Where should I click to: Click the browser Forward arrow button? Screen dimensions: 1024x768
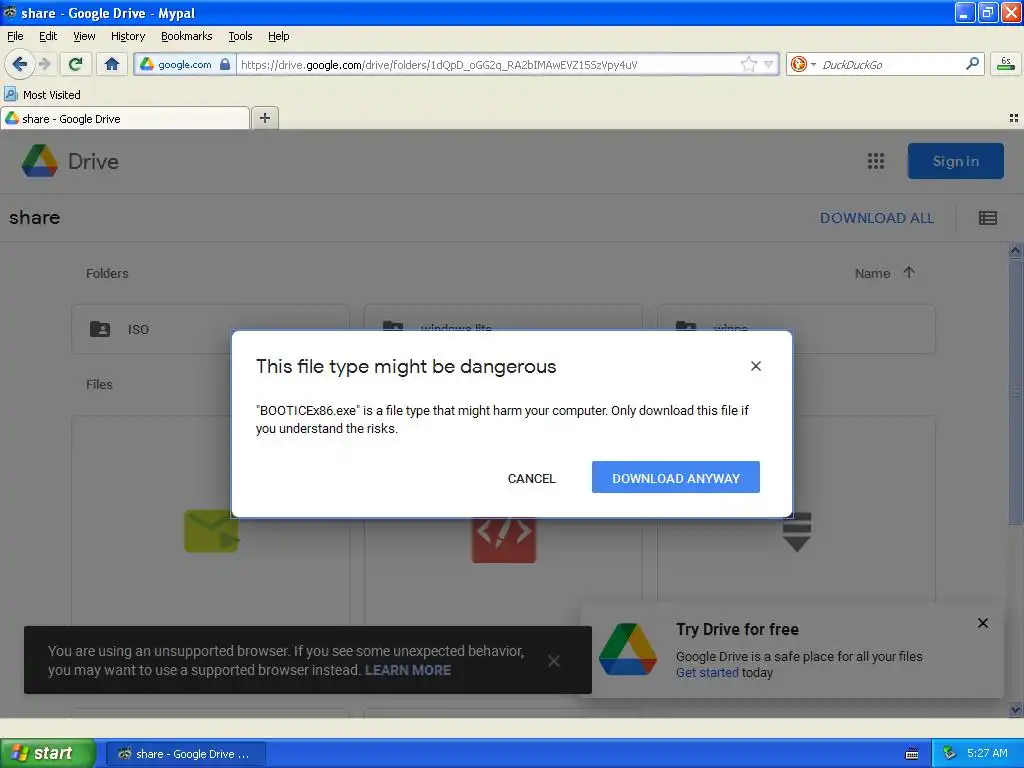(44, 64)
